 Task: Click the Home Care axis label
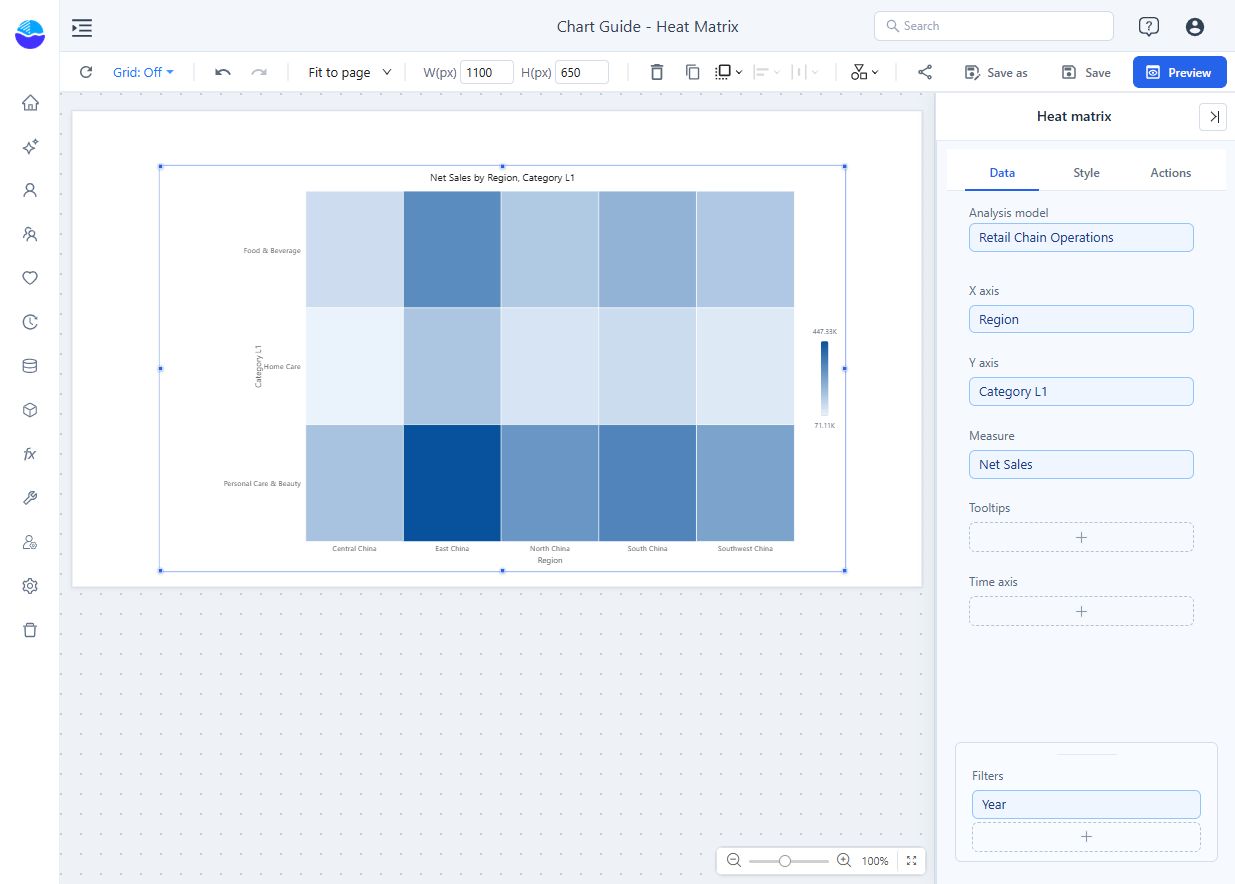coord(282,367)
